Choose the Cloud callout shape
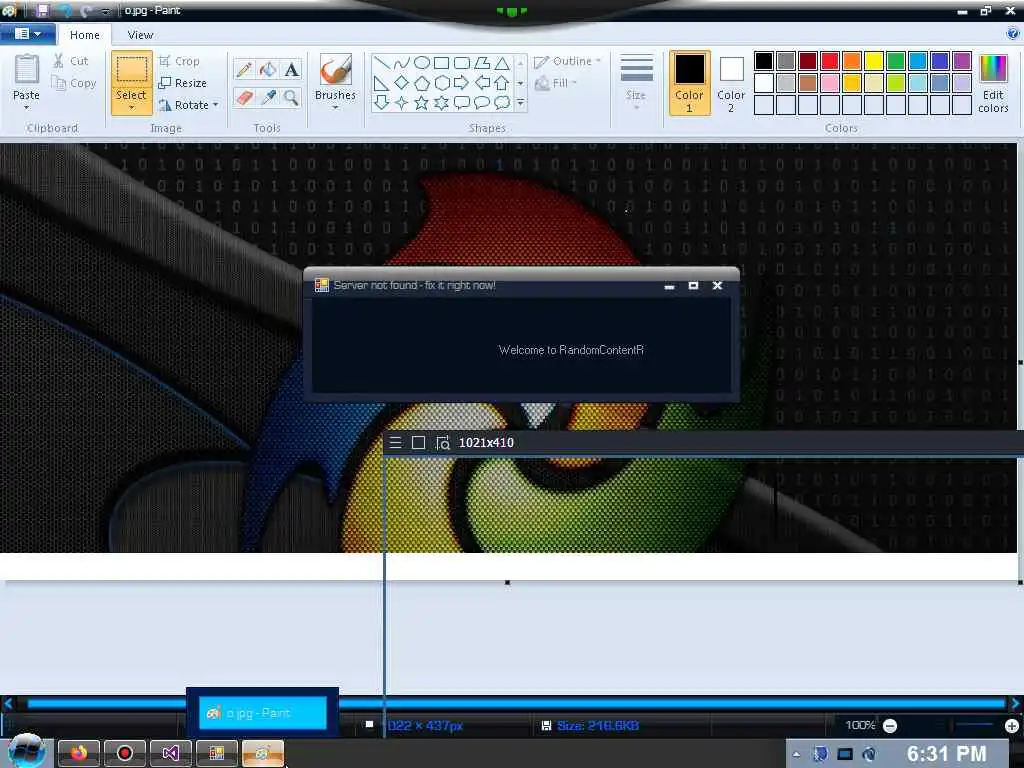Viewport: 1024px width, 768px height. [x=502, y=103]
